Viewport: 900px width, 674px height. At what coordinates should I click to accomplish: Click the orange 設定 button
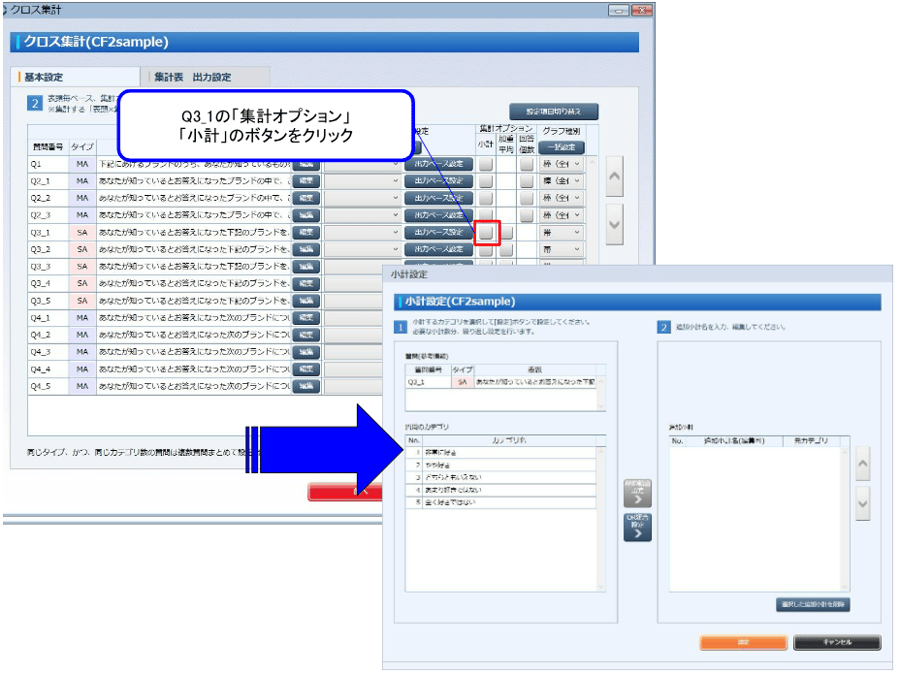(743, 642)
